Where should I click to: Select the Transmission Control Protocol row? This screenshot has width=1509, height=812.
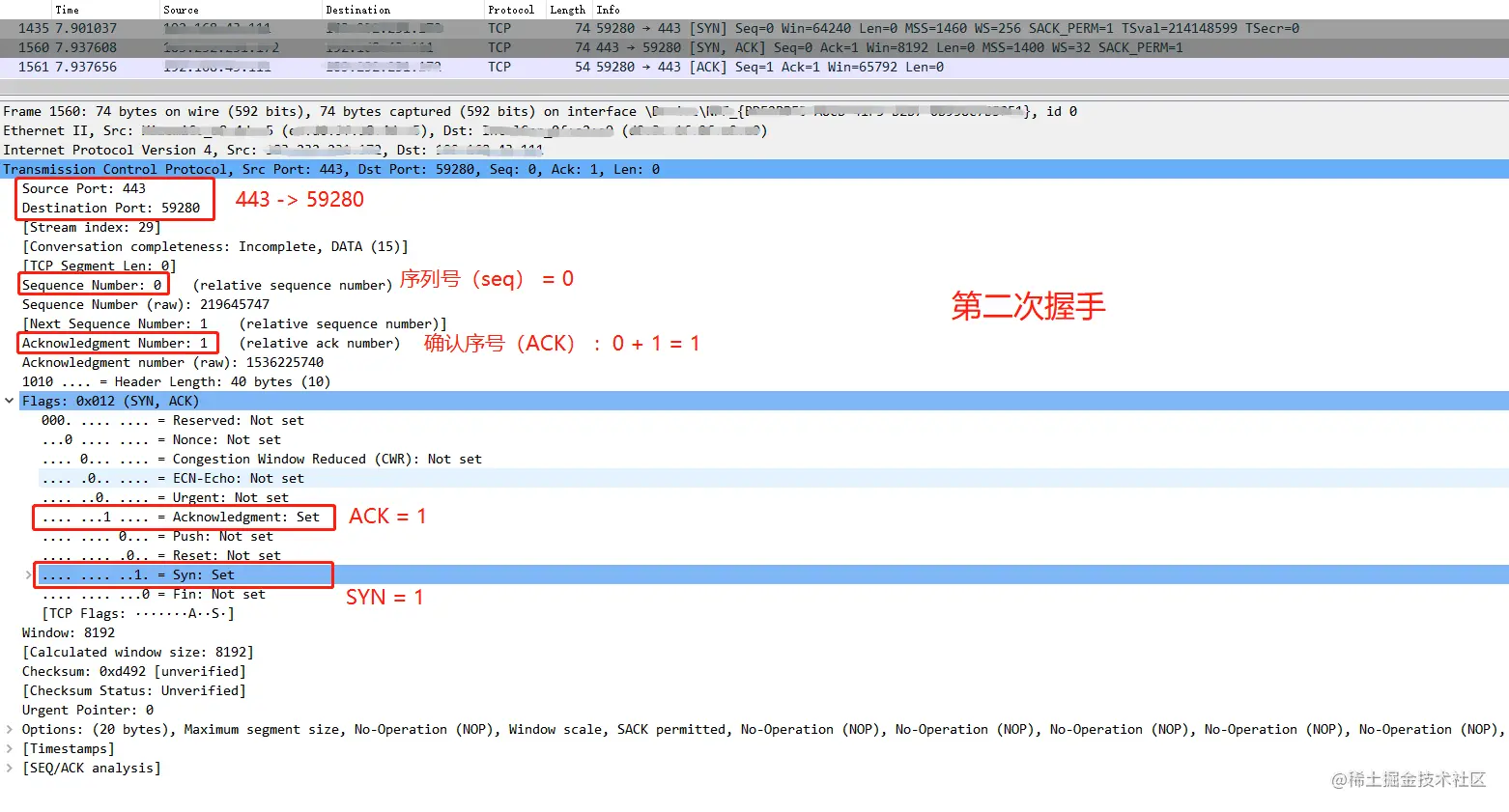click(x=754, y=169)
